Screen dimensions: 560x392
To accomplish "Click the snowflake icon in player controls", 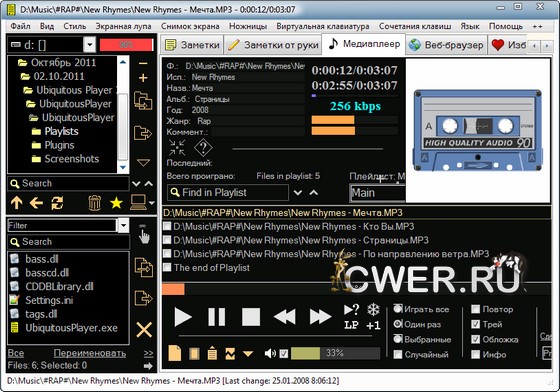I will (373, 310).
